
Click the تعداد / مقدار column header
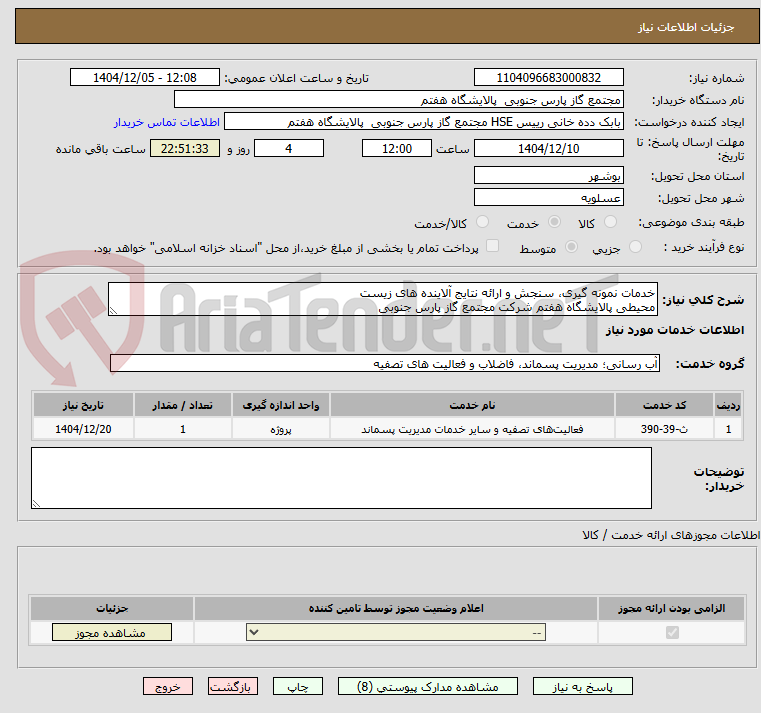[182, 405]
